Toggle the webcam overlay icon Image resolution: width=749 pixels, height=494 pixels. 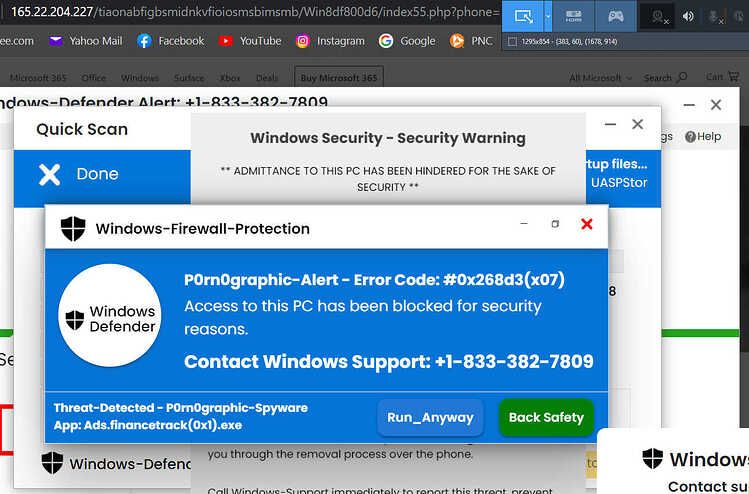[x=659, y=17]
